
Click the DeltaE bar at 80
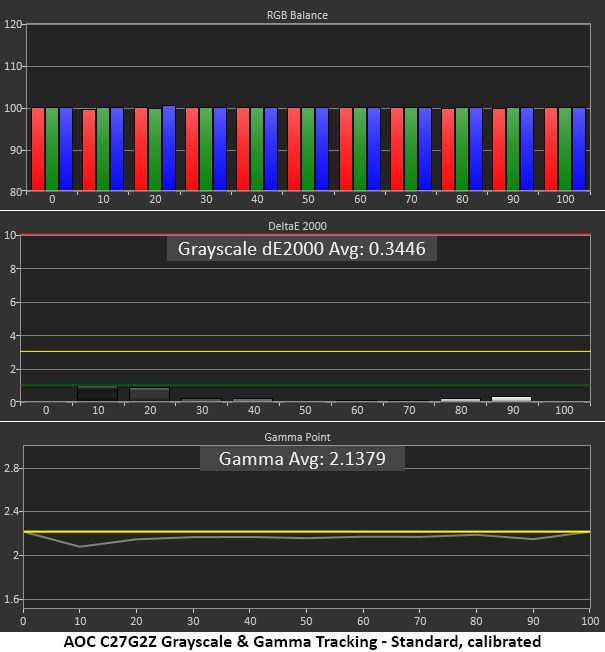pos(460,400)
